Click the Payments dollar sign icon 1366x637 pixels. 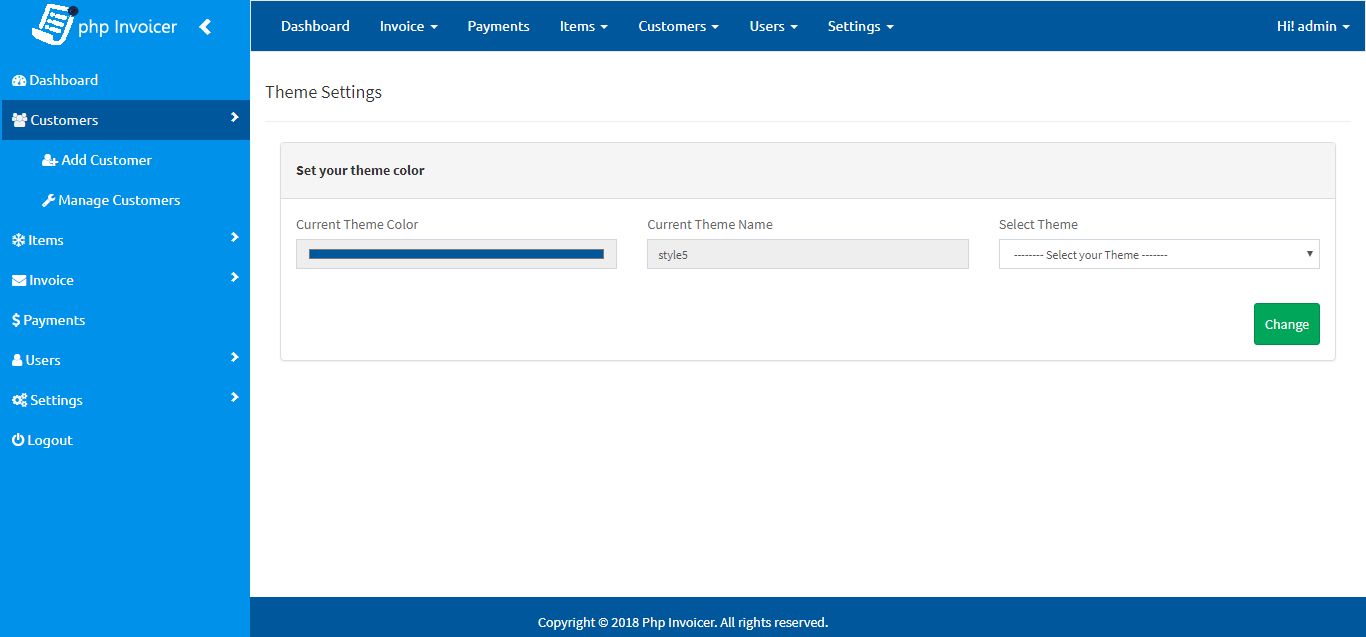pyautogui.click(x=16, y=321)
